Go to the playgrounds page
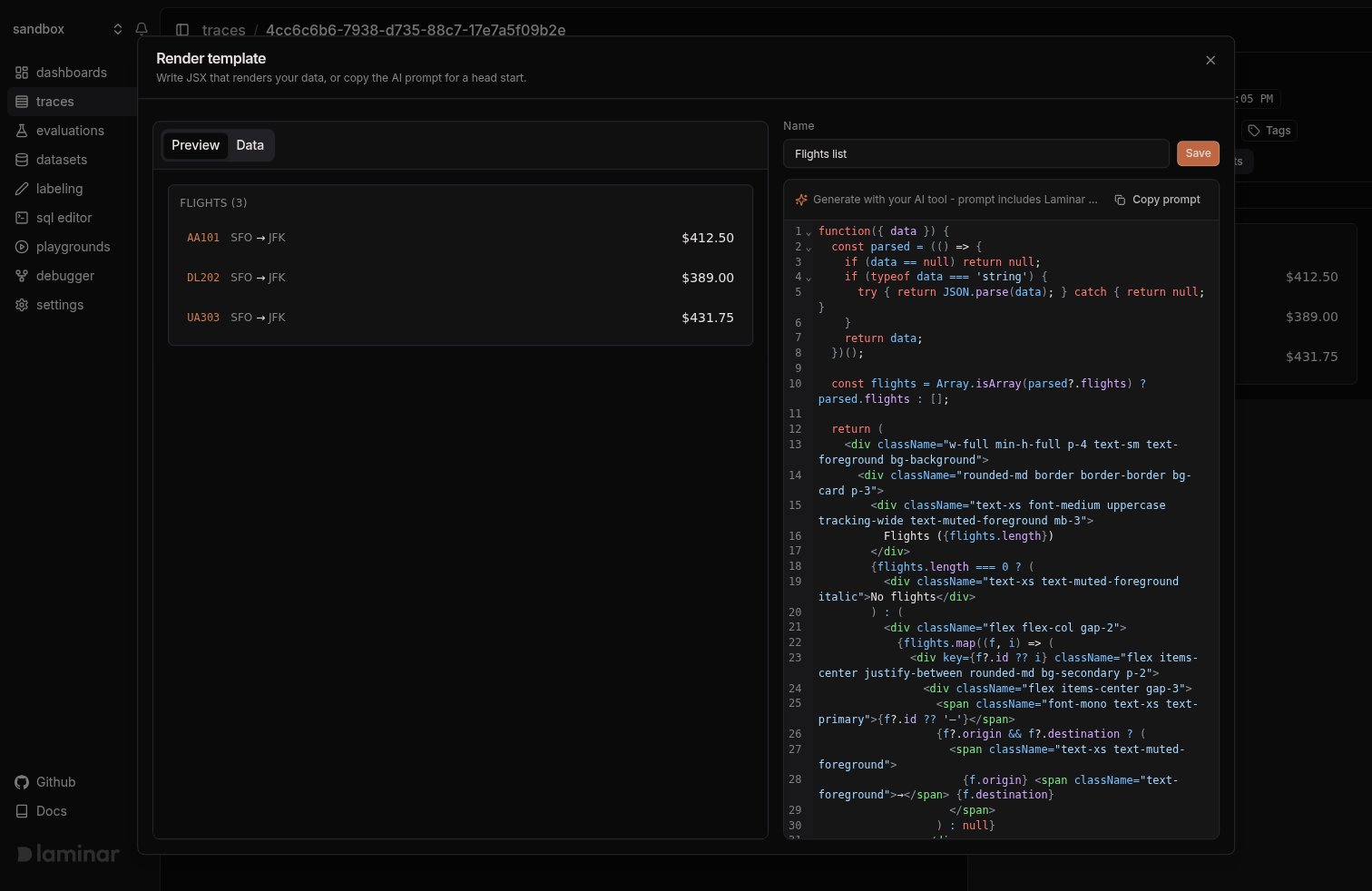Image resolution: width=1372 pixels, height=891 pixels. (73, 247)
